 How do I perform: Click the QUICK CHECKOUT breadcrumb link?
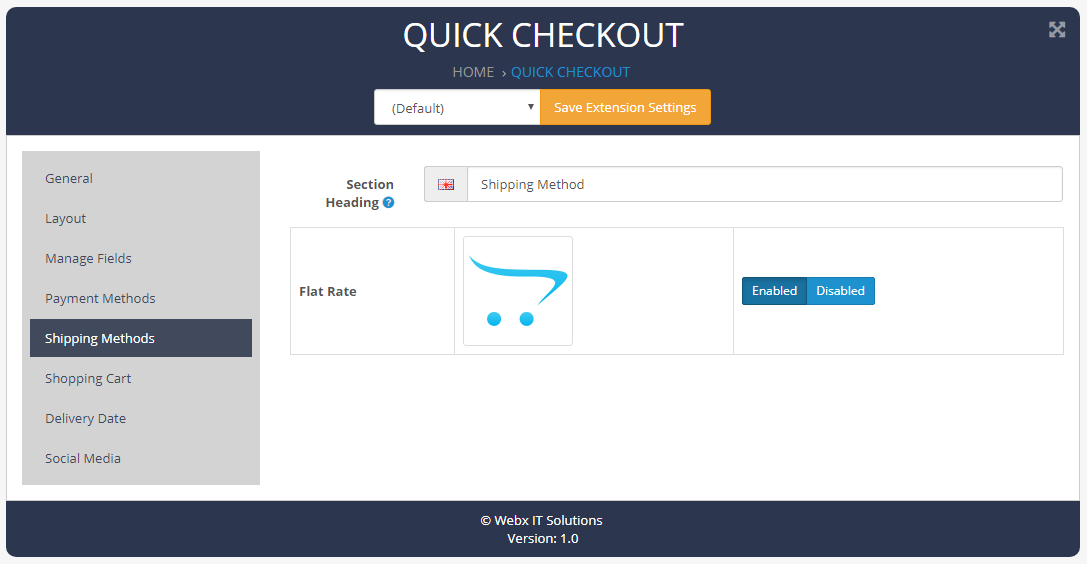pyautogui.click(x=570, y=72)
